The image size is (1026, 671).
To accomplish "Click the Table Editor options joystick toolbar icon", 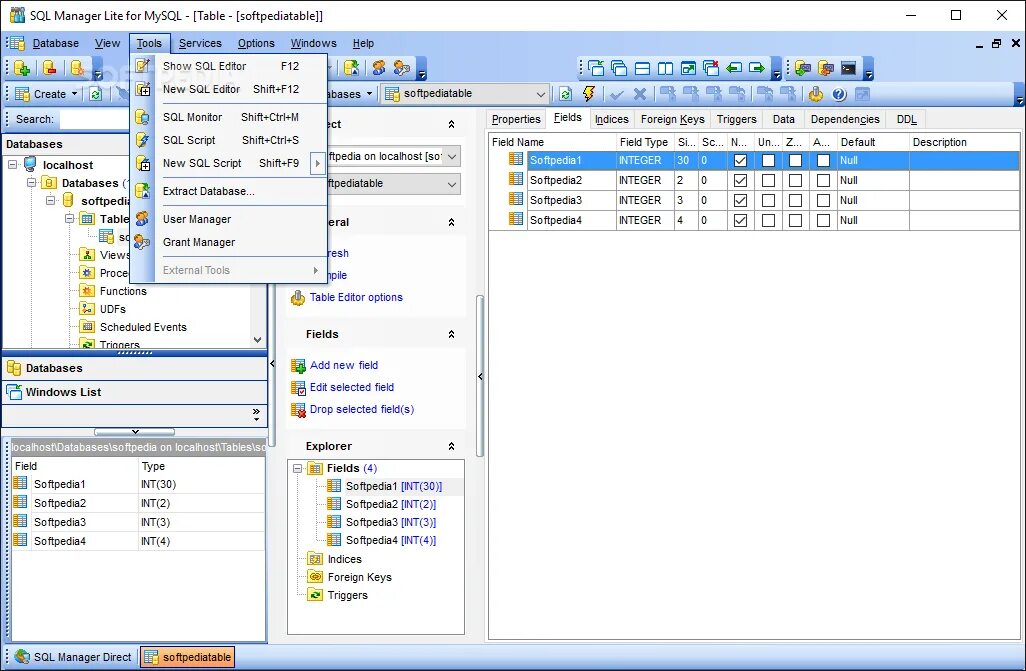I will [x=816, y=94].
